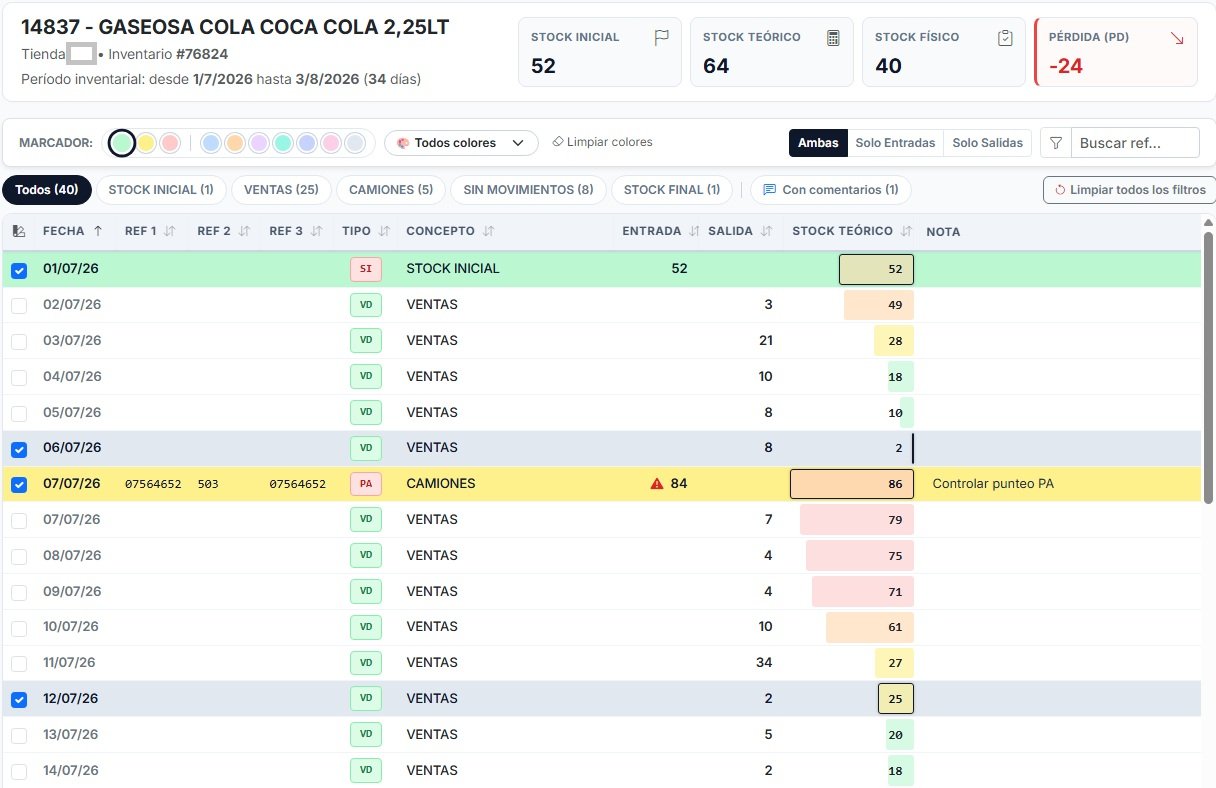Click the sort icon next to CONCEPTO
1216x788 pixels.
pos(488,231)
